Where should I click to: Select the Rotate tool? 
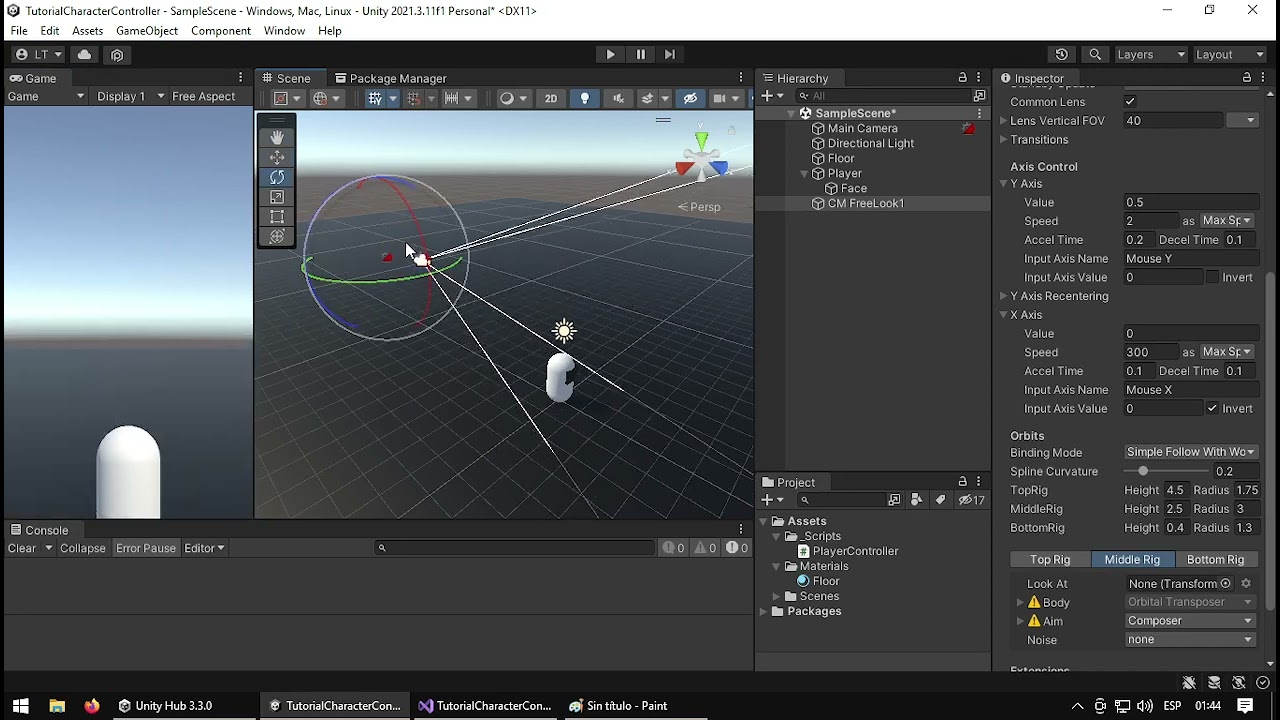[277, 177]
